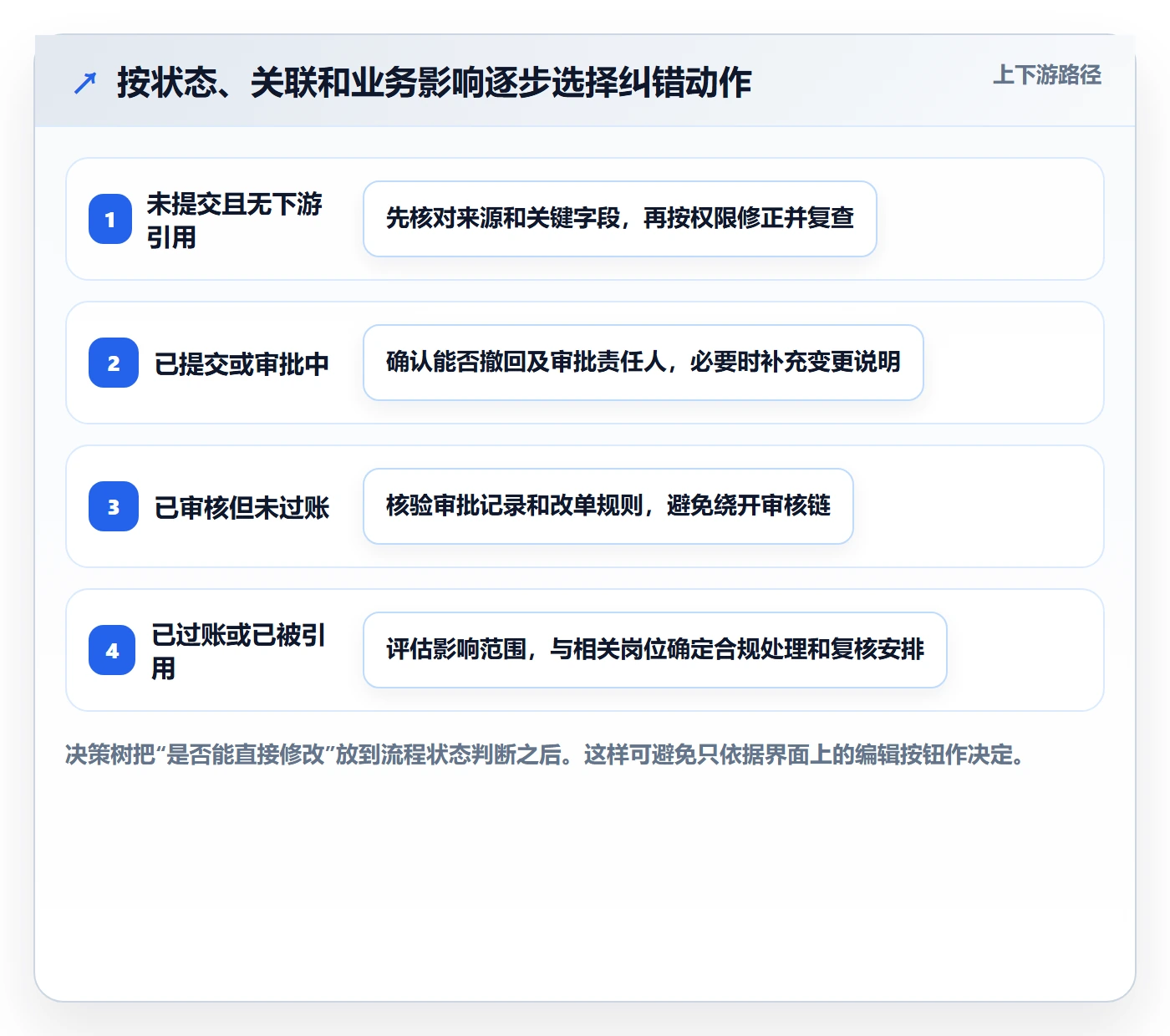
Task: Click the step 2 number badge
Action: click(x=114, y=363)
